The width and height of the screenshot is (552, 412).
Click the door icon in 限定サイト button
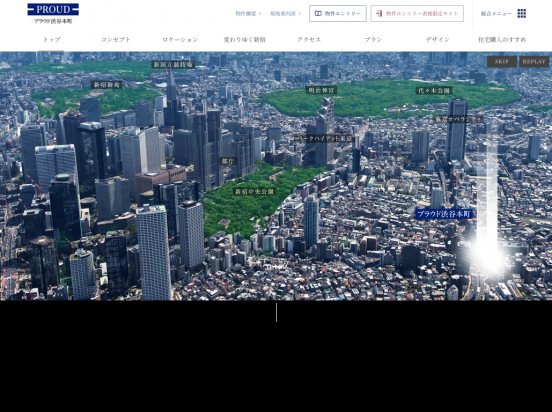(379, 13)
